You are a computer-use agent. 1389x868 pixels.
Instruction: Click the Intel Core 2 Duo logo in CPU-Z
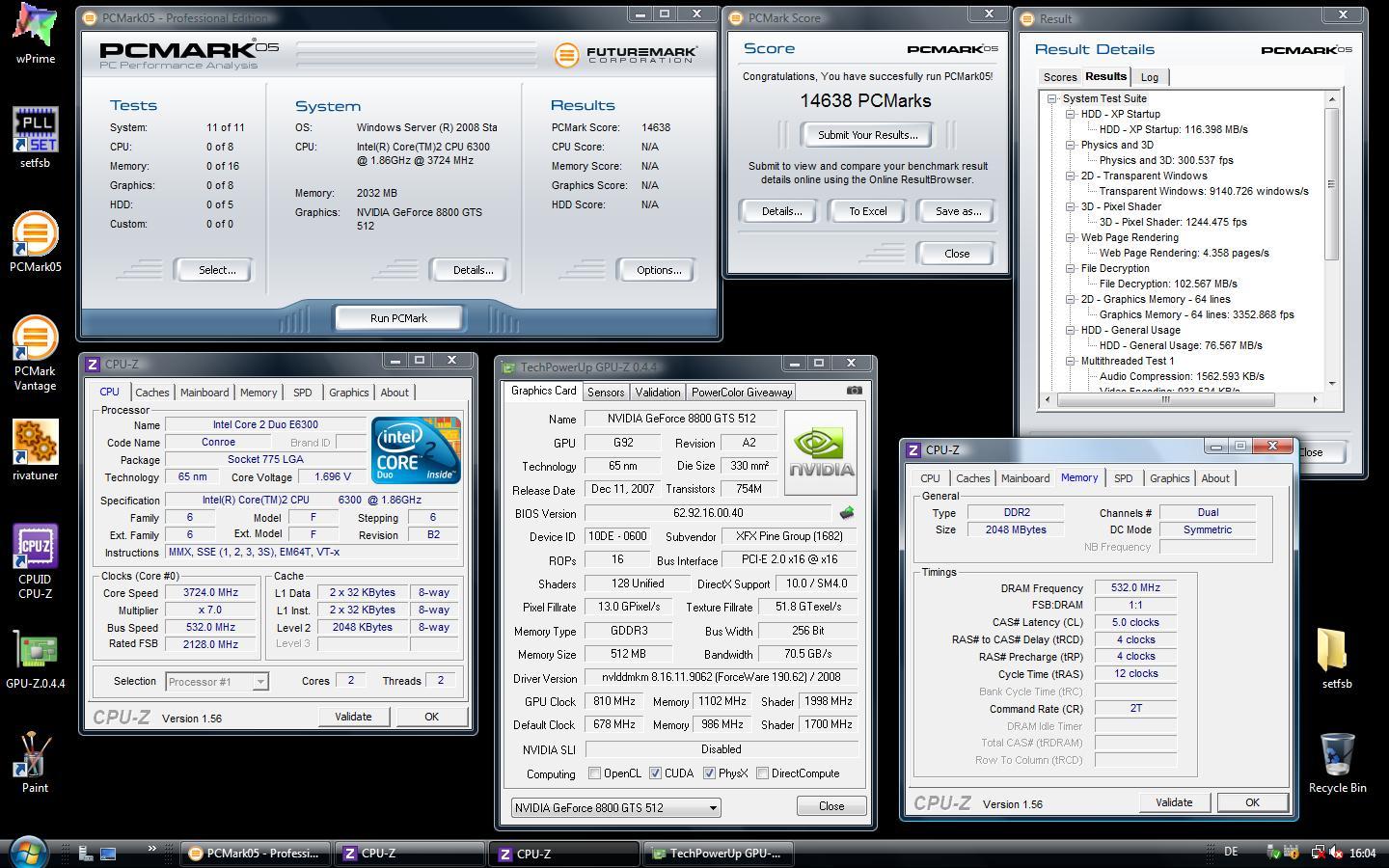point(416,450)
